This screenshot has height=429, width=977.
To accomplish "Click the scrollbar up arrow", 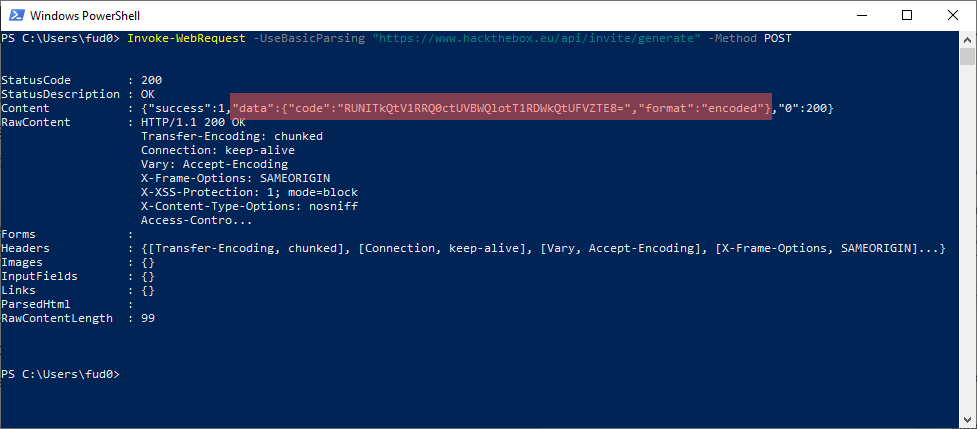I will click(x=968, y=38).
